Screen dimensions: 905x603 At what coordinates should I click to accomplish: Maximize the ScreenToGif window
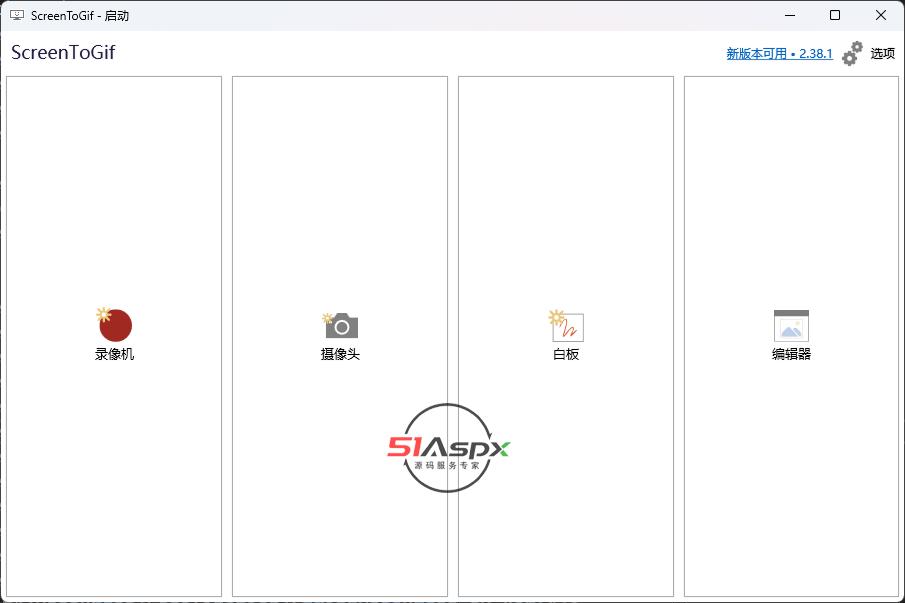(835, 16)
